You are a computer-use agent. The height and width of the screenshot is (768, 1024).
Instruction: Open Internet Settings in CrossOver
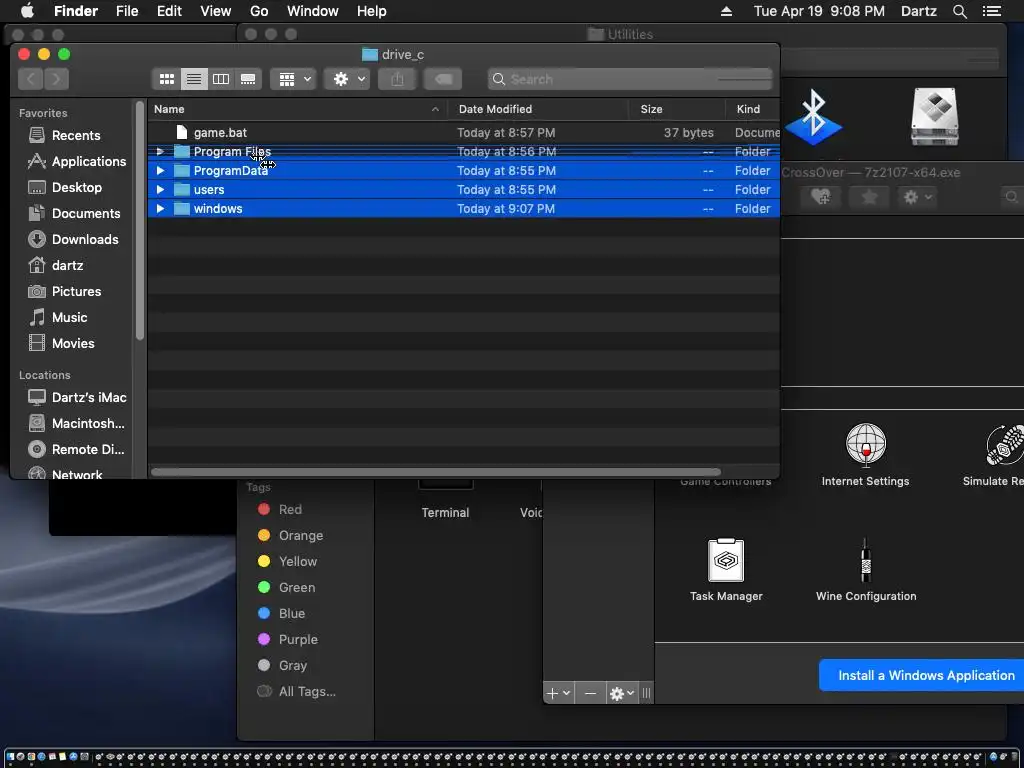pyautogui.click(x=865, y=455)
